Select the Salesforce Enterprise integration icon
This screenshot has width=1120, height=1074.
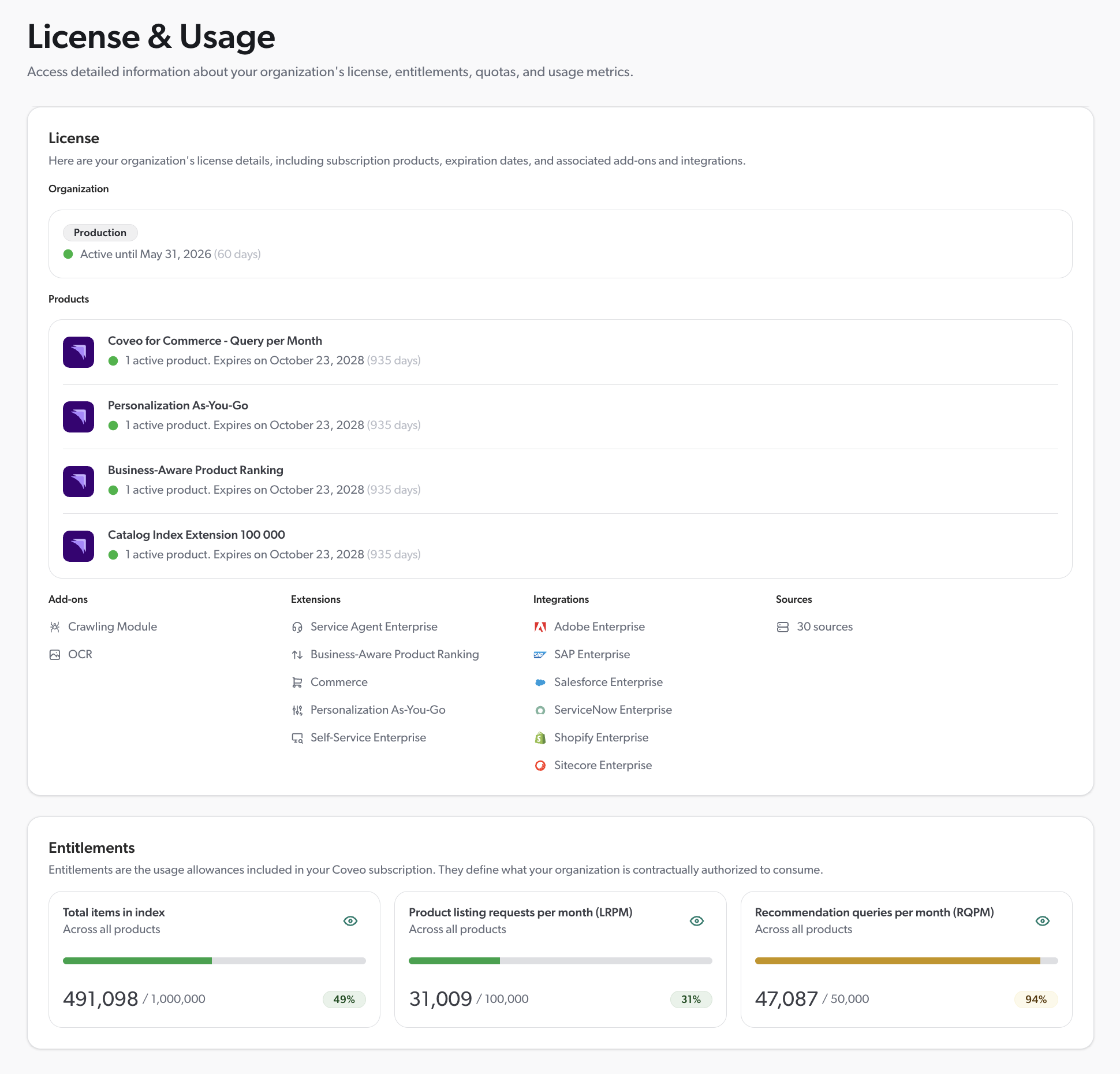point(541,682)
